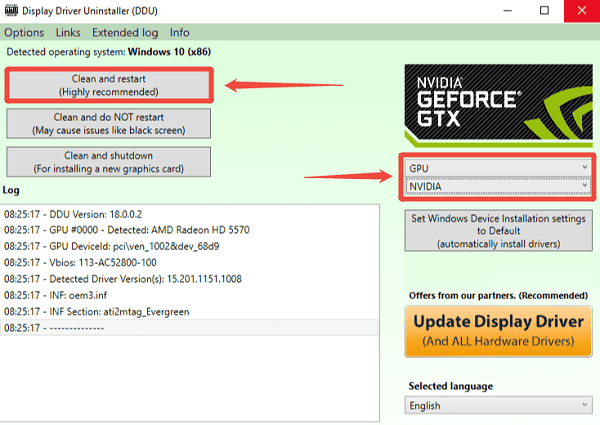
Task: Expand the GPU device type dropdown
Action: click(x=496, y=167)
